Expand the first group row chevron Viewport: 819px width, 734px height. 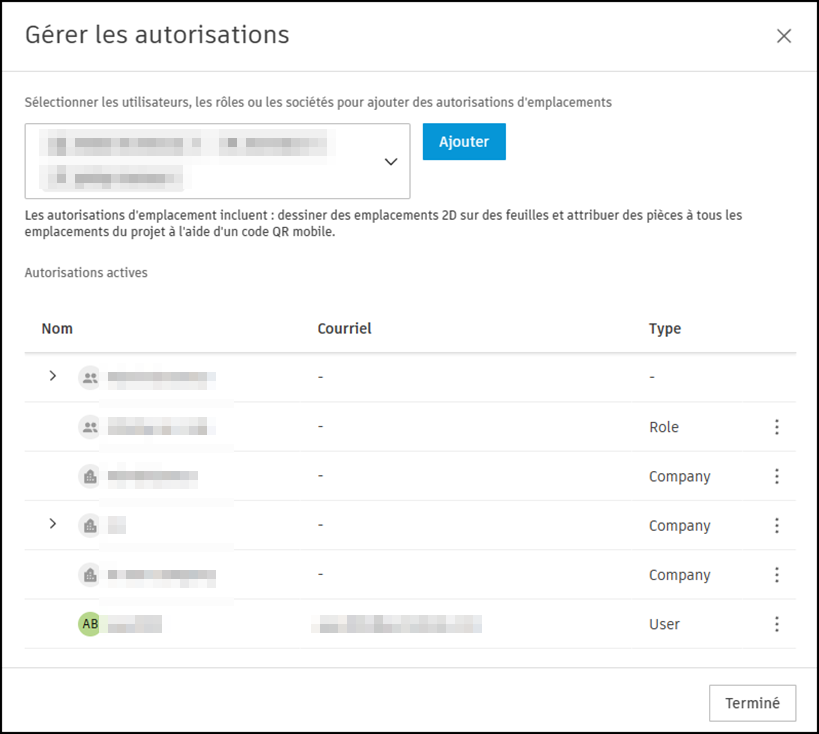(x=52, y=376)
